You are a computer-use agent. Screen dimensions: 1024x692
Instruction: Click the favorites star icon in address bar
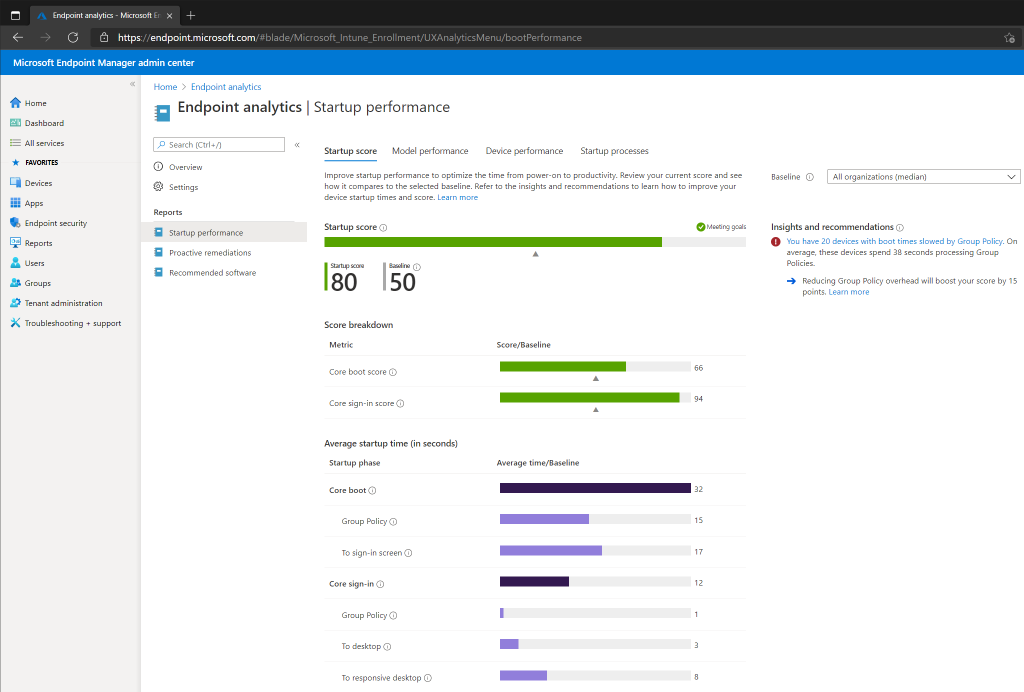(1009, 38)
